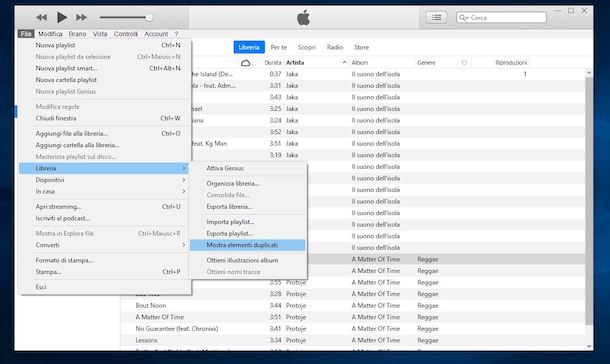Switch to the Store tab
Image resolution: width=610 pixels, height=364 pixels.
[x=361, y=47]
